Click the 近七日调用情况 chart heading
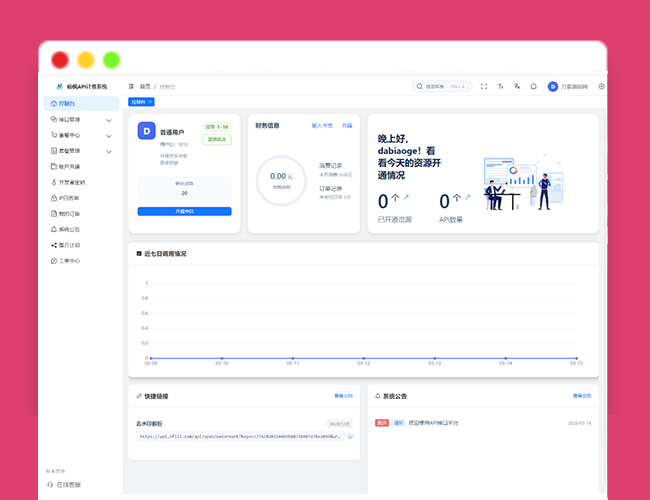 coord(165,254)
